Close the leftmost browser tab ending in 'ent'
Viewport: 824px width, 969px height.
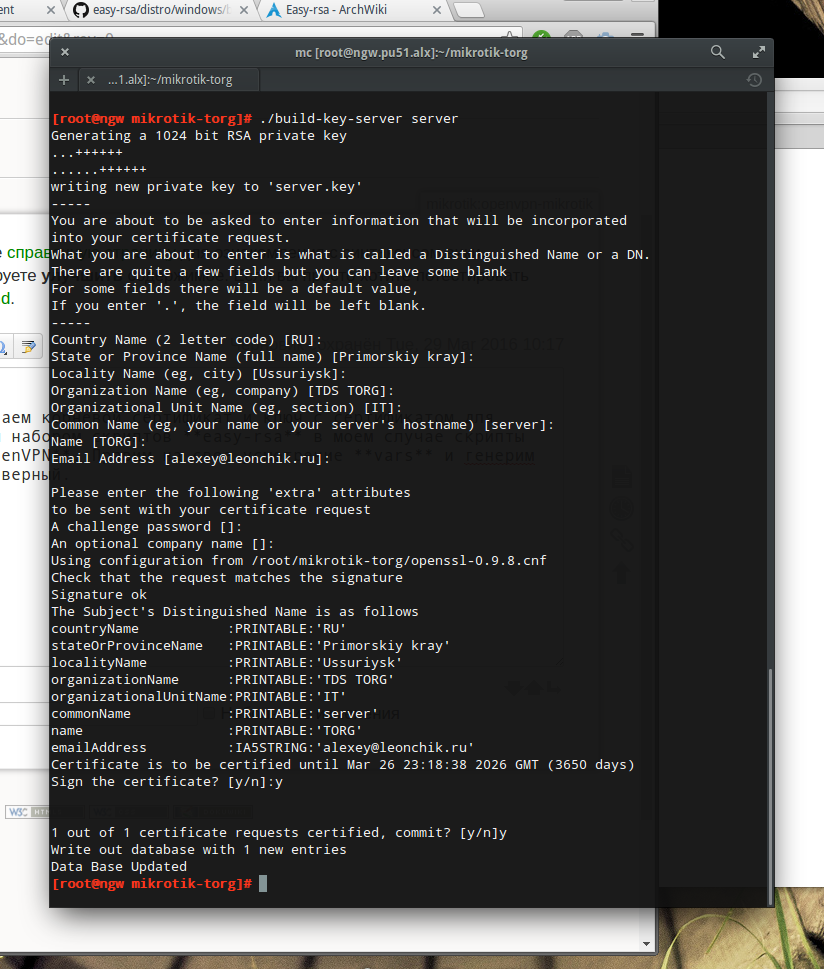[x=51, y=10]
